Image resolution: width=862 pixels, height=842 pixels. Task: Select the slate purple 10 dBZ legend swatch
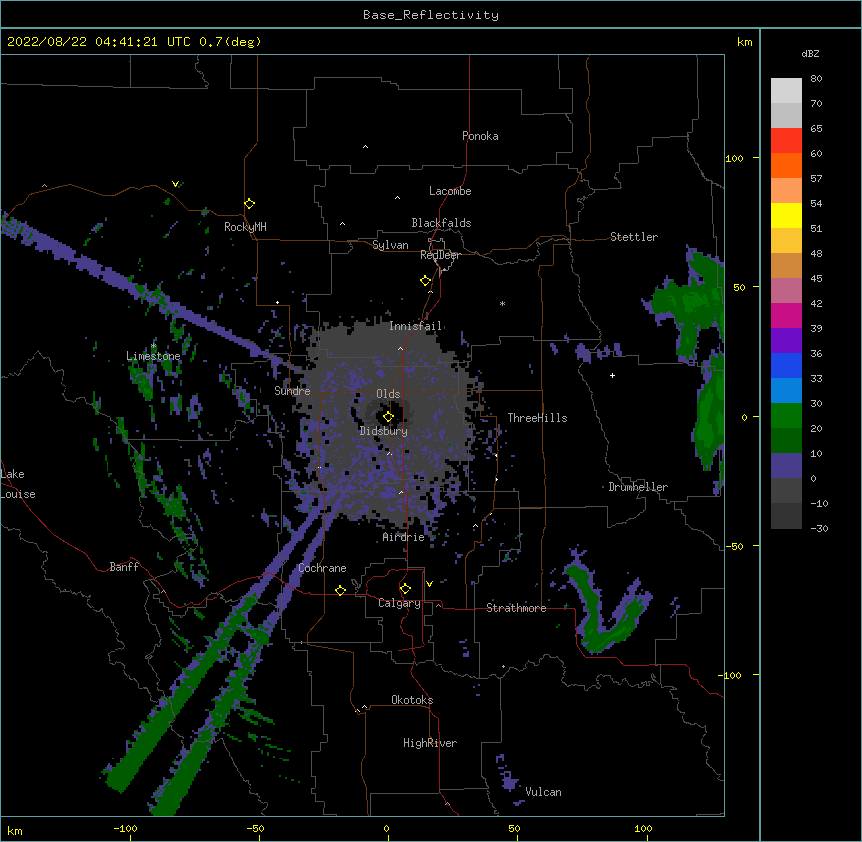point(786,466)
